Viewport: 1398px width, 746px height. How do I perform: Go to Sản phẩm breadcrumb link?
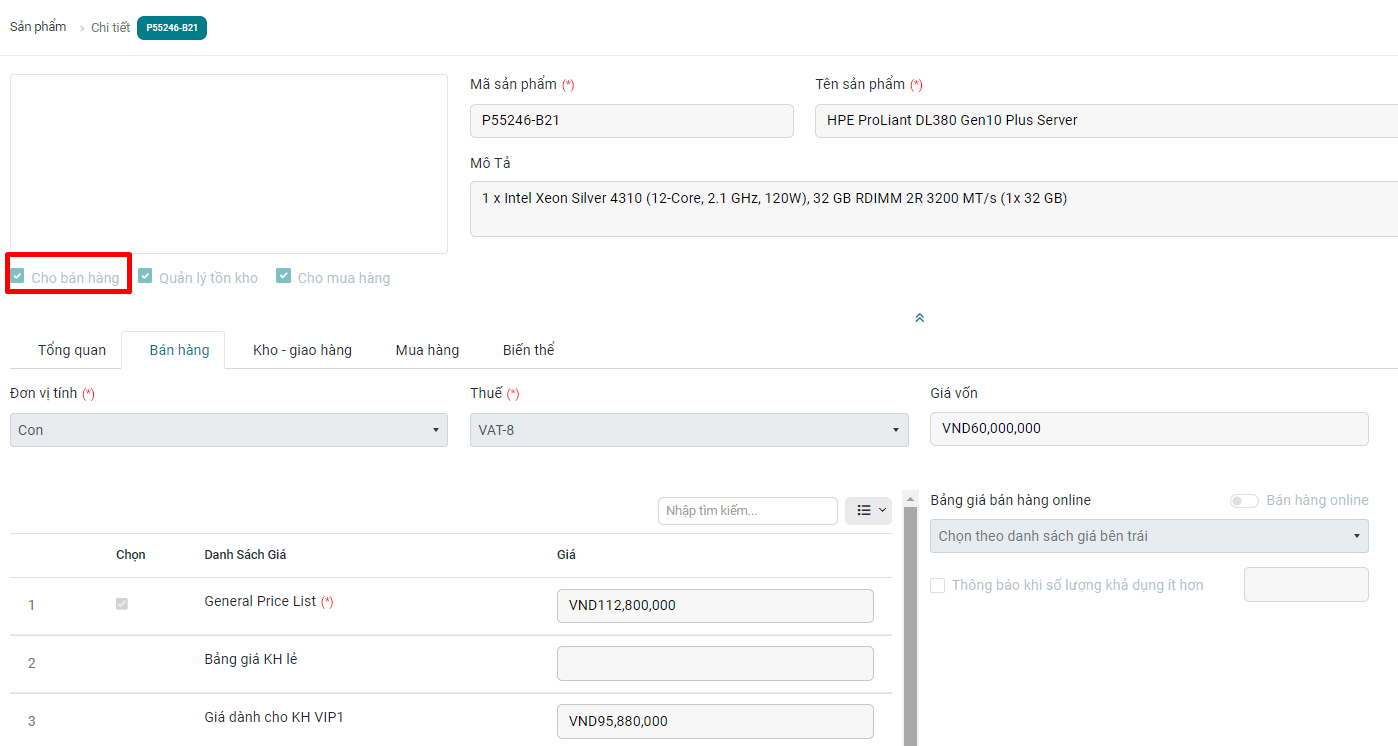pos(38,27)
